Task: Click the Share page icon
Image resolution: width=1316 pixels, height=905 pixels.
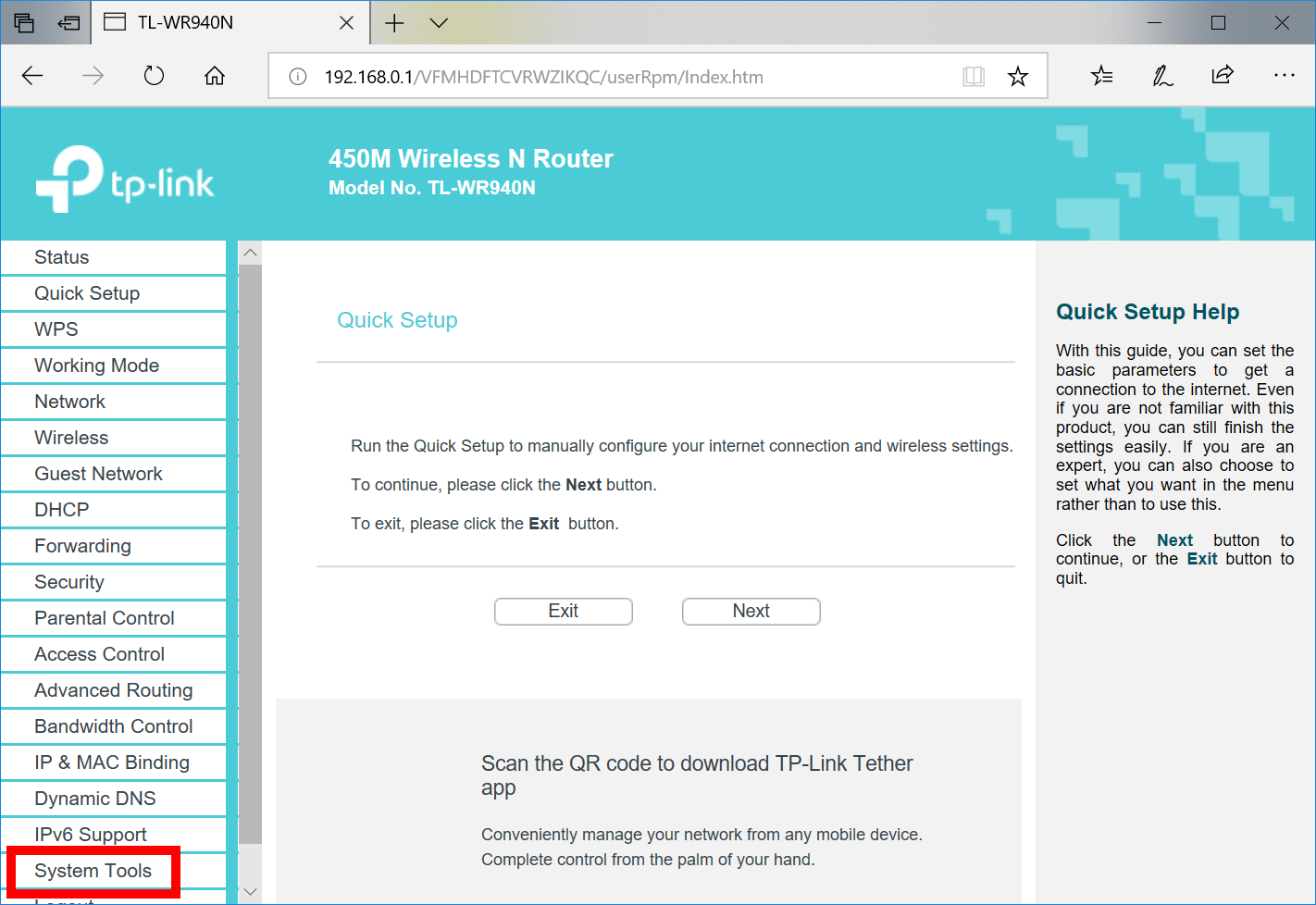Action: click(1223, 75)
